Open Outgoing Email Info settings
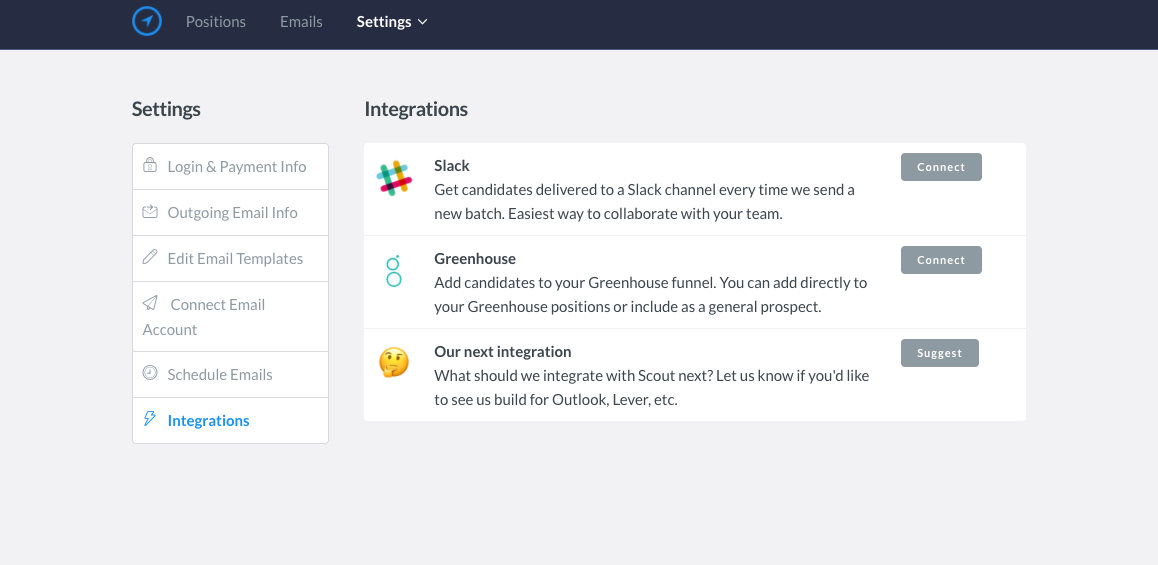Image resolution: width=1158 pixels, height=565 pixels. pos(230,213)
